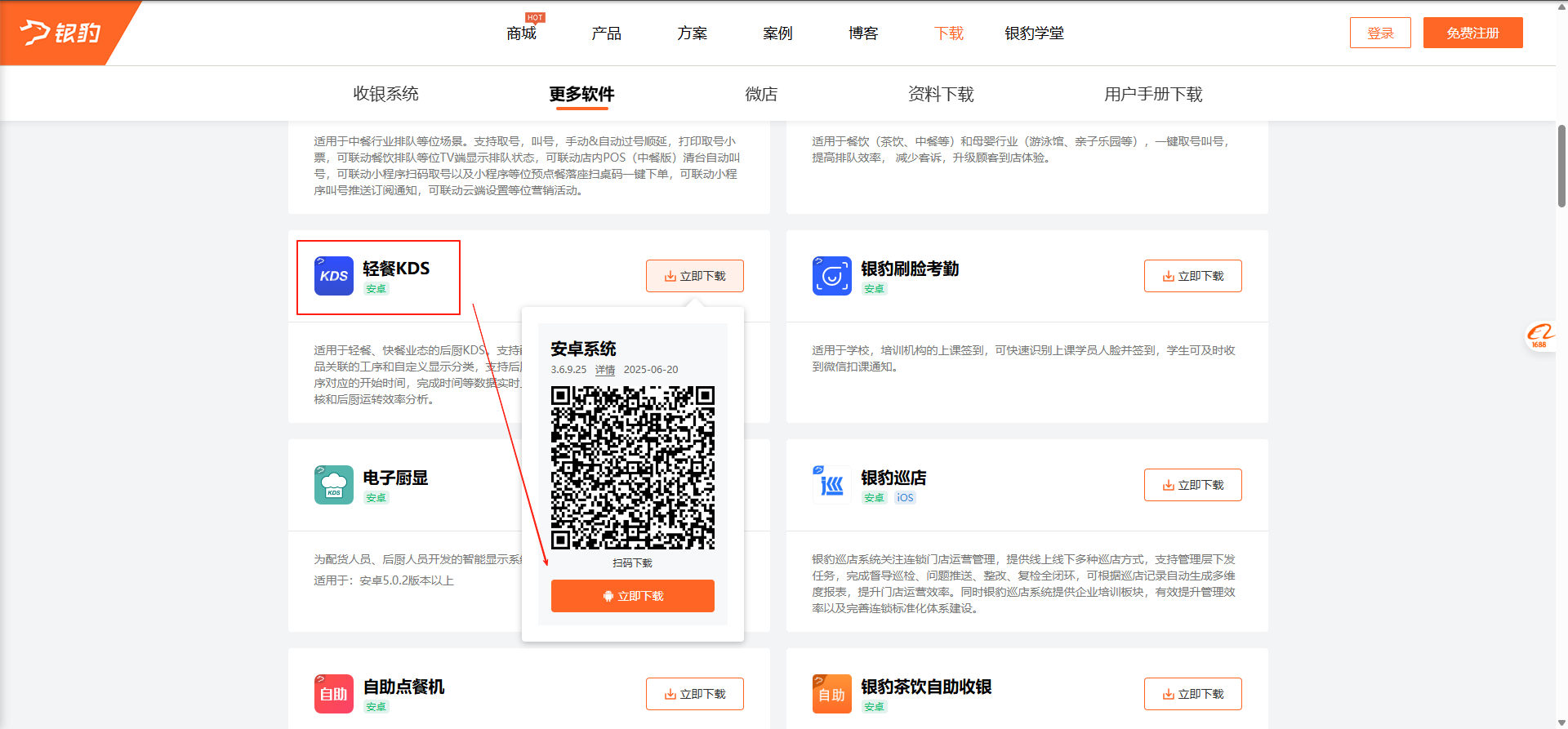Image resolution: width=1568 pixels, height=729 pixels.
Task: Click the 安卓 tag under 银豹茶饮自助收银
Action: (874, 707)
